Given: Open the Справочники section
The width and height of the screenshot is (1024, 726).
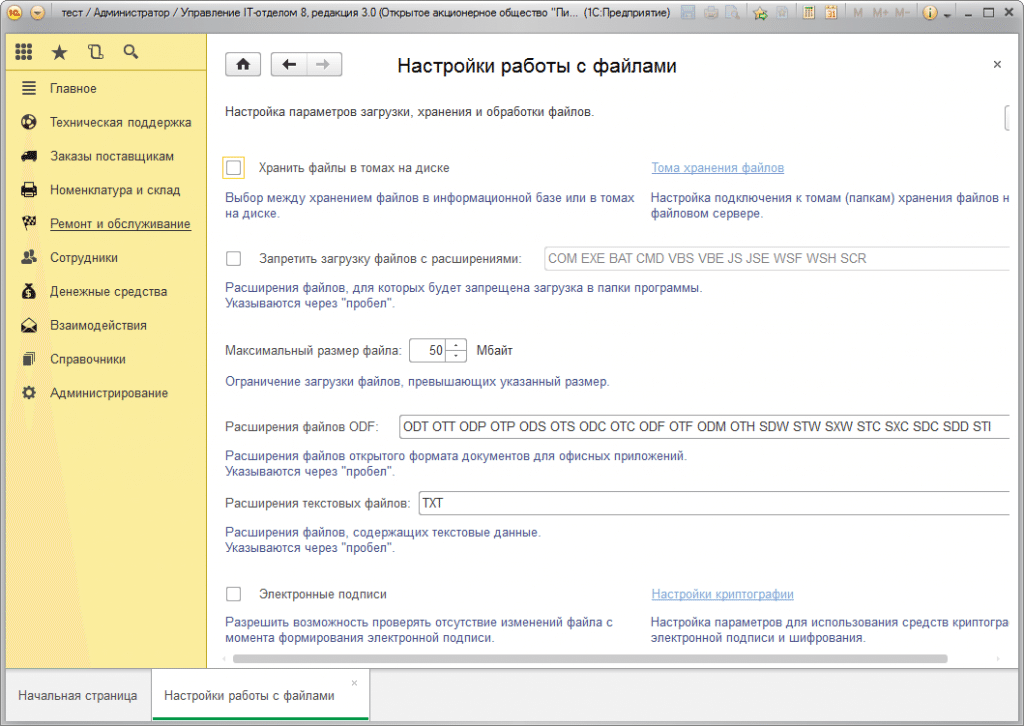Looking at the screenshot, I should pyautogui.click(x=88, y=359).
